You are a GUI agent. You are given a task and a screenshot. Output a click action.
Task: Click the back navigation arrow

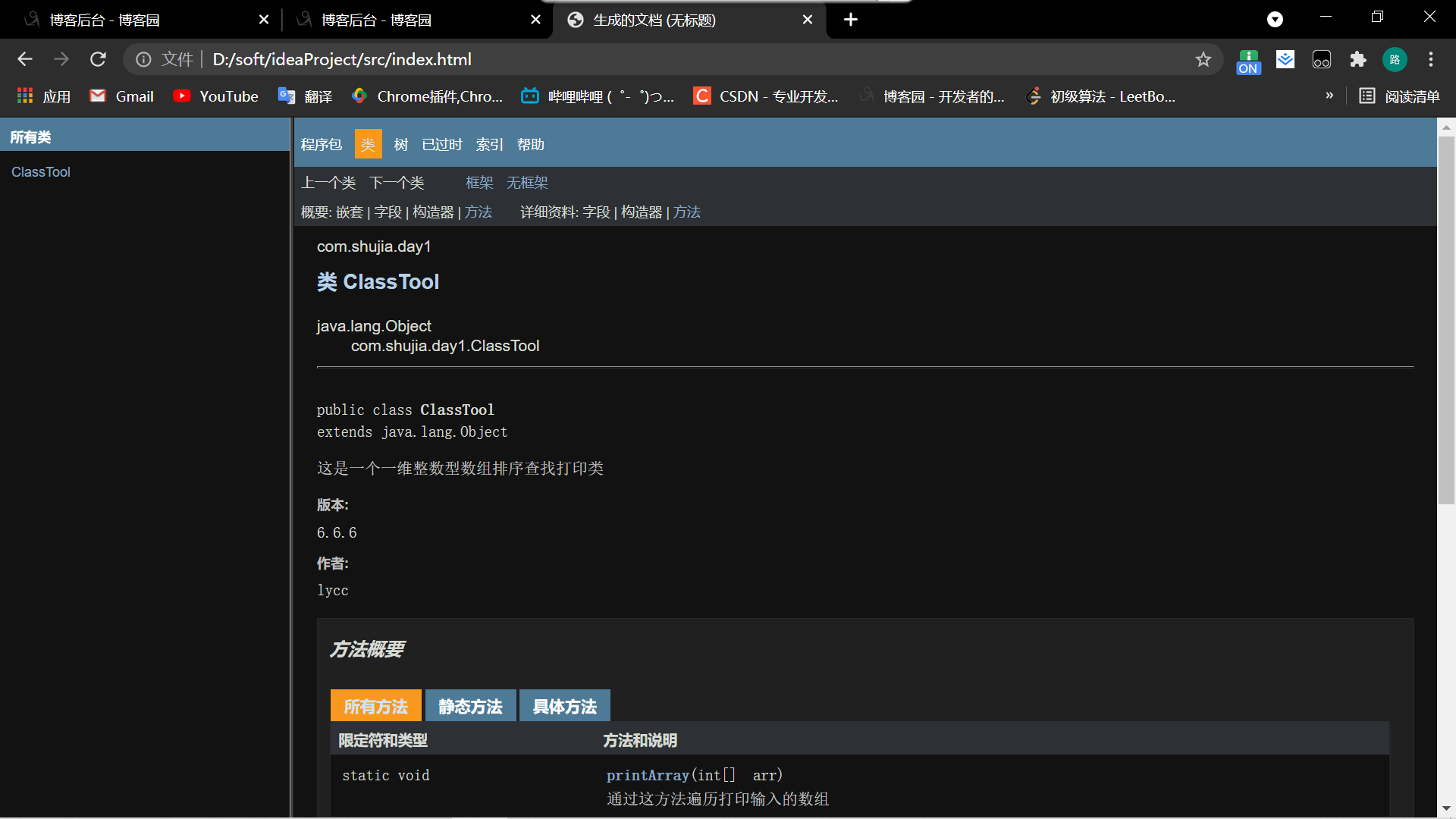point(25,59)
